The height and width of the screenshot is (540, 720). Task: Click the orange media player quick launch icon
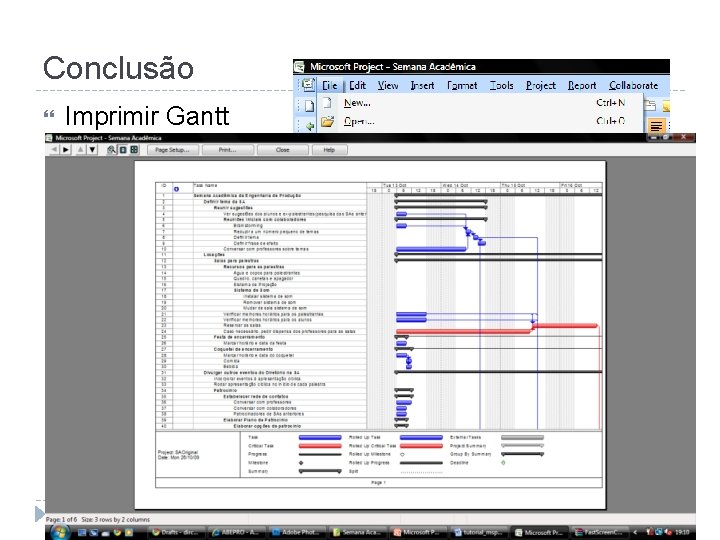[129, 533]
